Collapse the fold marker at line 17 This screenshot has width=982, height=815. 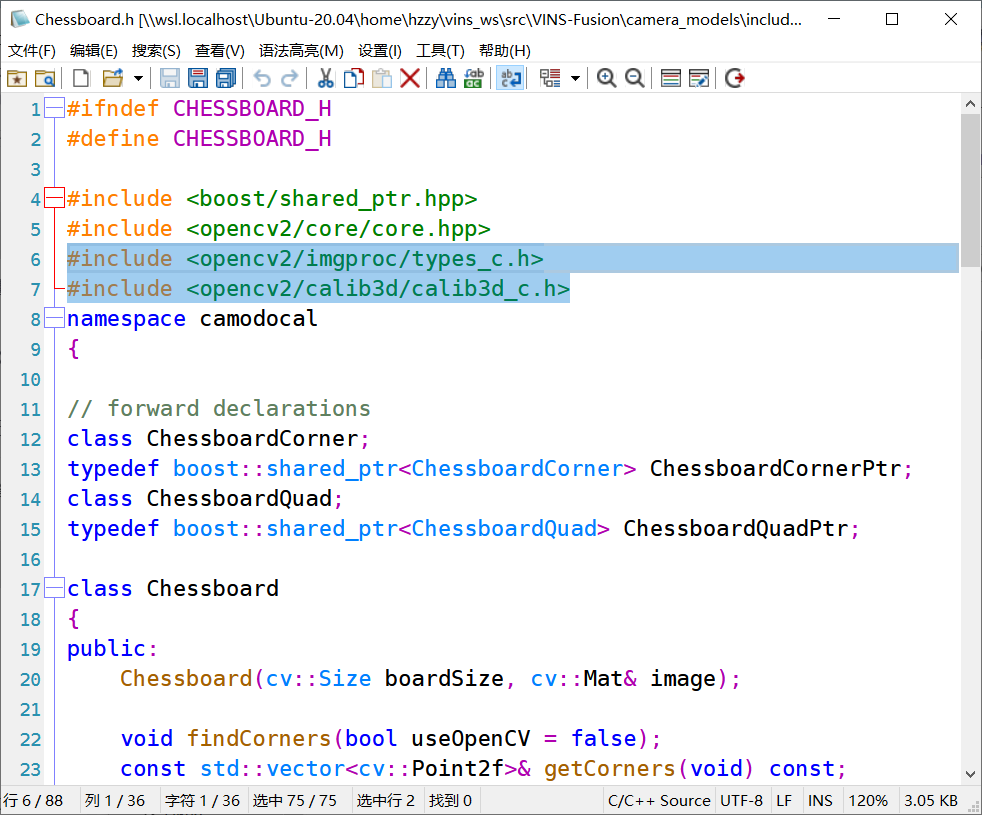[54, 588]
